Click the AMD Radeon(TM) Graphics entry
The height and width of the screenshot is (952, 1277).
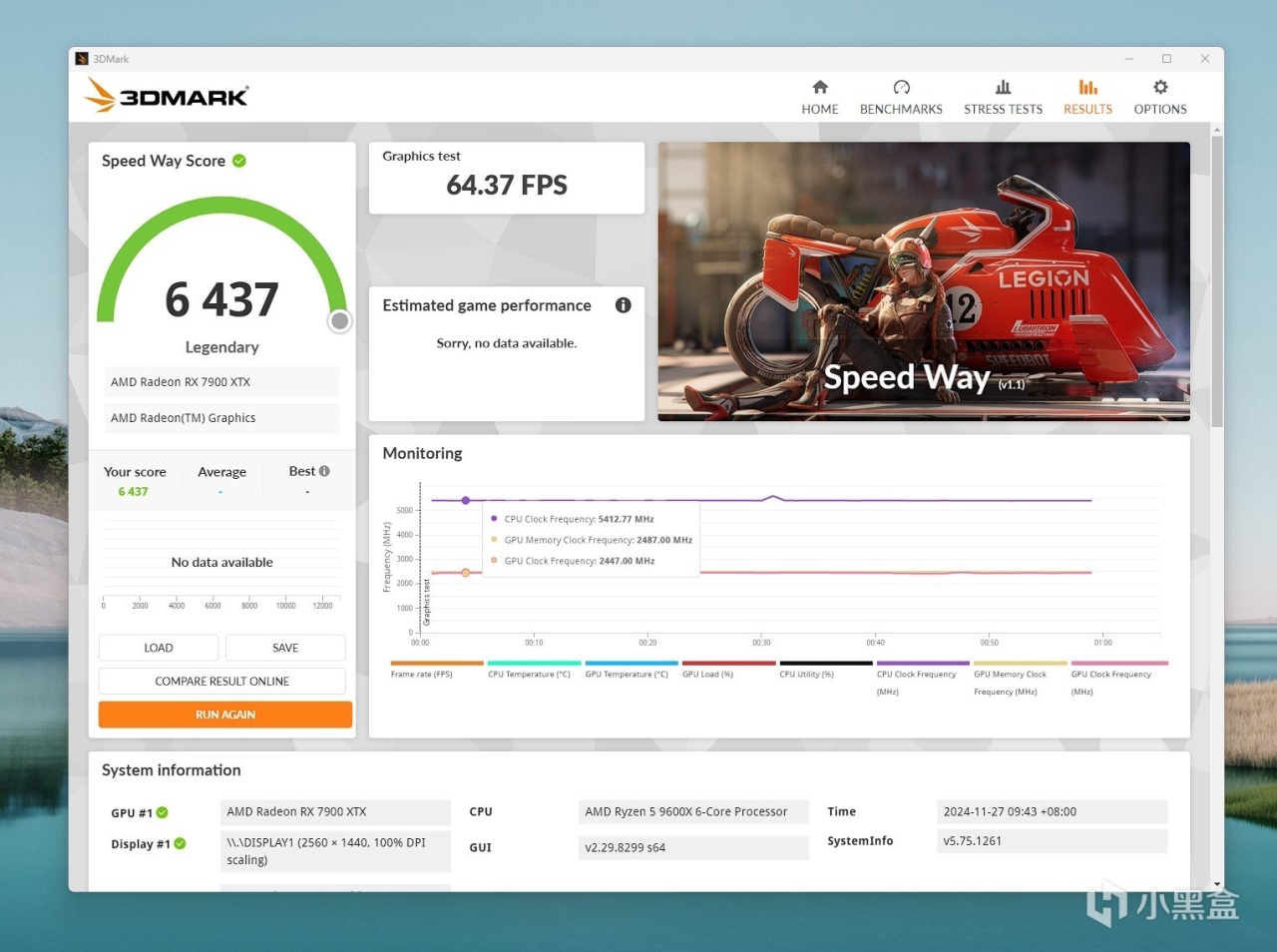point(221,418)
